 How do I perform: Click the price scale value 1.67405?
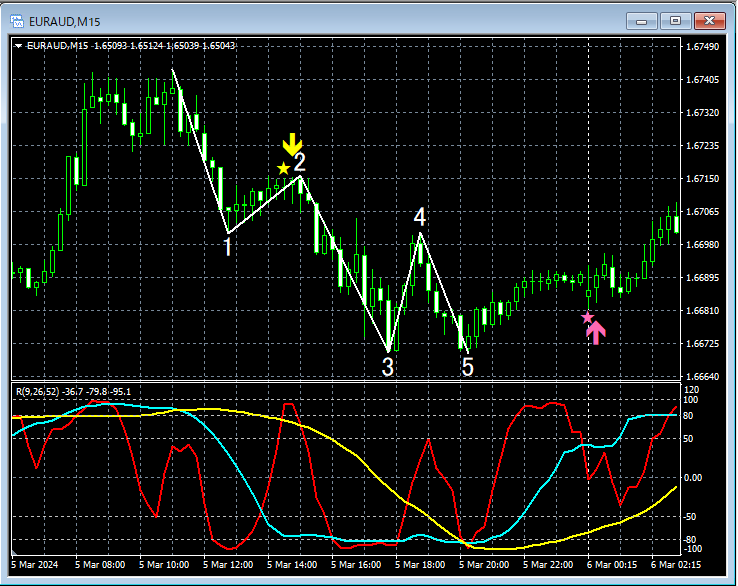[703, 80]
